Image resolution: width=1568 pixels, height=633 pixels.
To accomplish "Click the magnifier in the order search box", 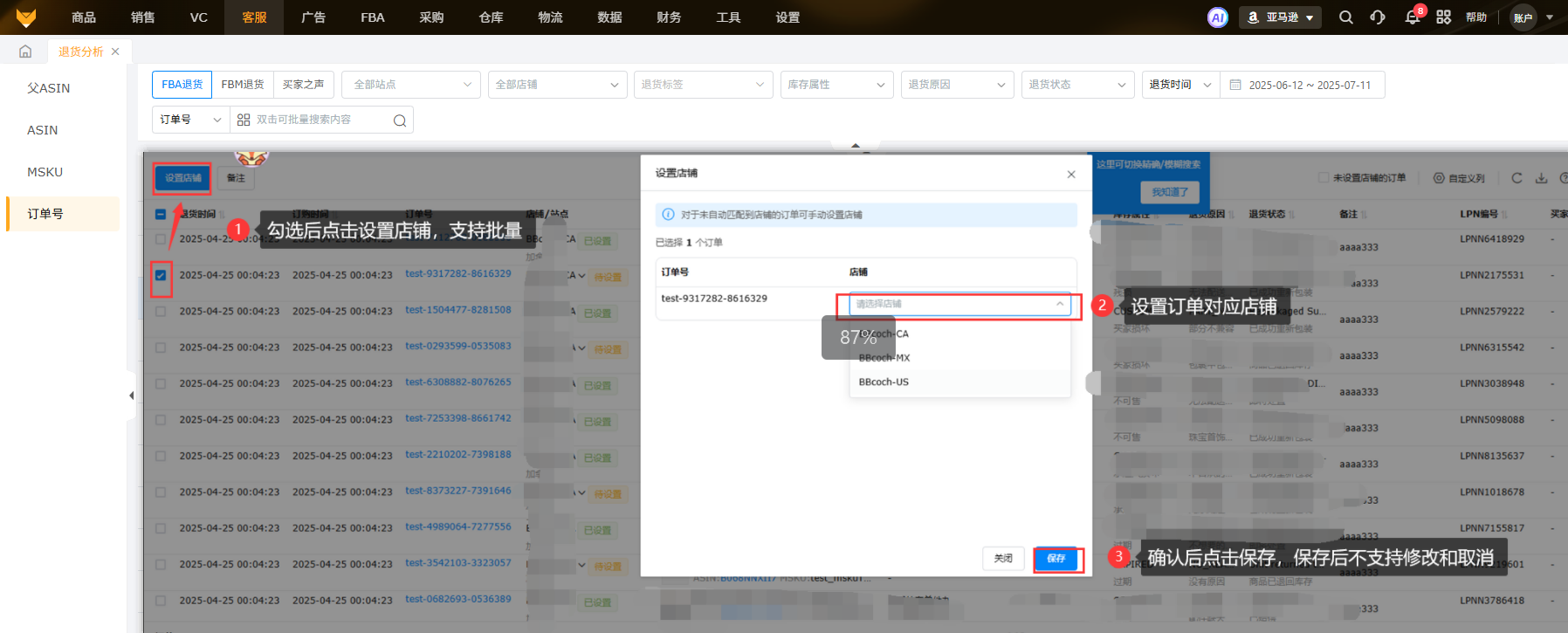I will point(399,120).
